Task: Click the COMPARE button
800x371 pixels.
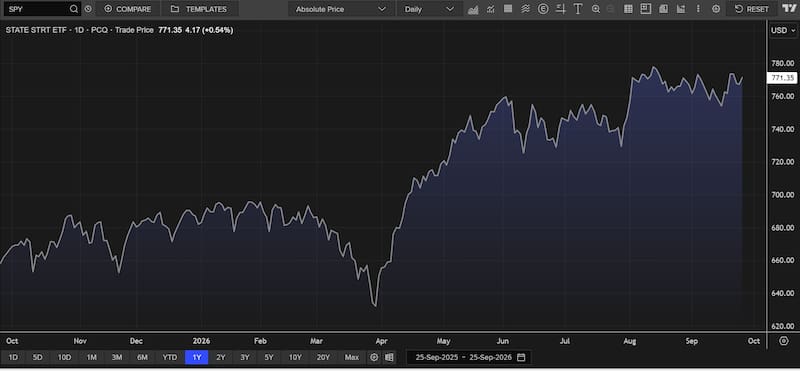Action: pos(128,9)
